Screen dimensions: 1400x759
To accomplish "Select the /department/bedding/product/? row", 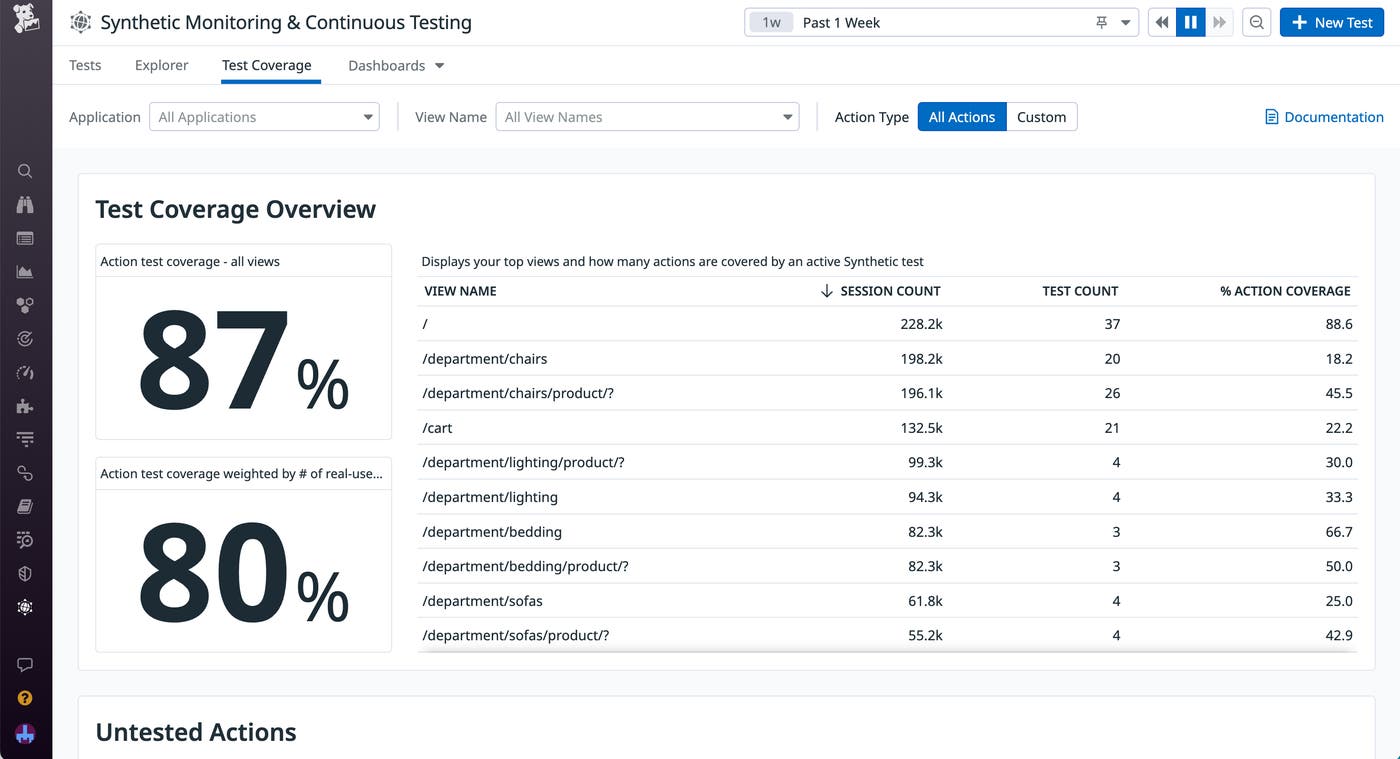I will pyautogui.click(x=887, y=566).
